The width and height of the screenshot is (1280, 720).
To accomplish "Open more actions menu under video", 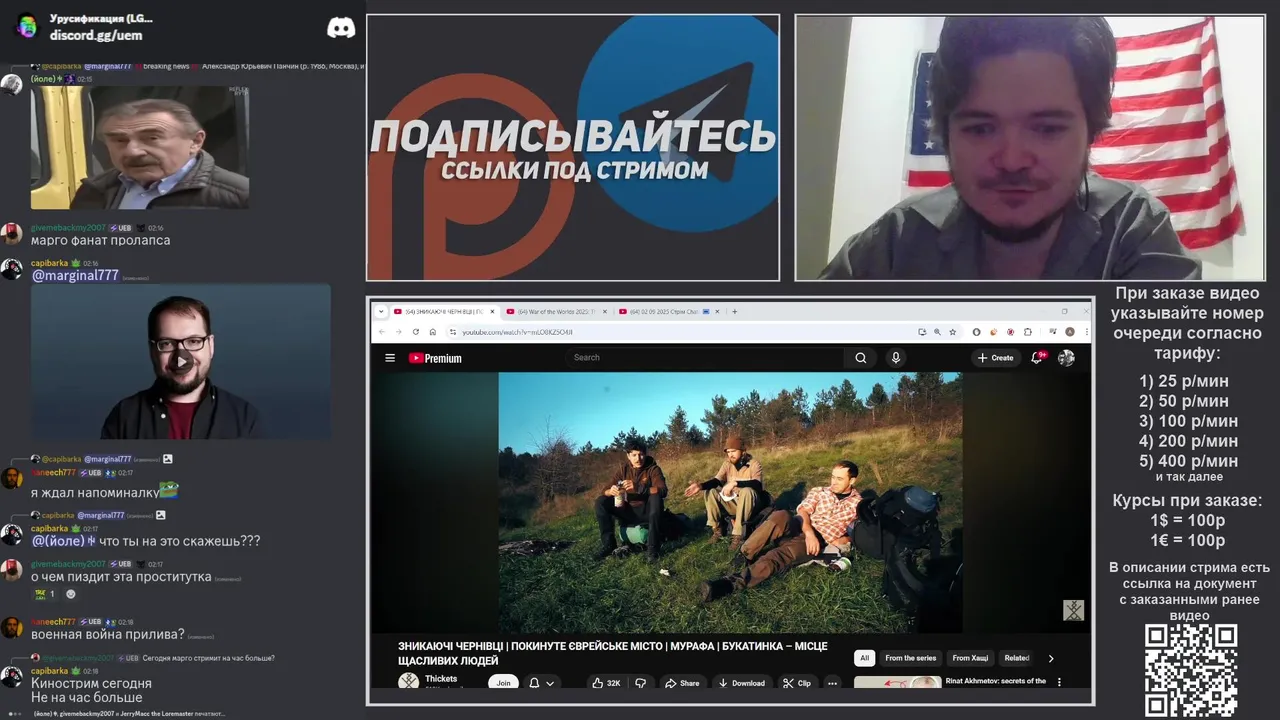I will pyautogui.click(x=832, y=683).
